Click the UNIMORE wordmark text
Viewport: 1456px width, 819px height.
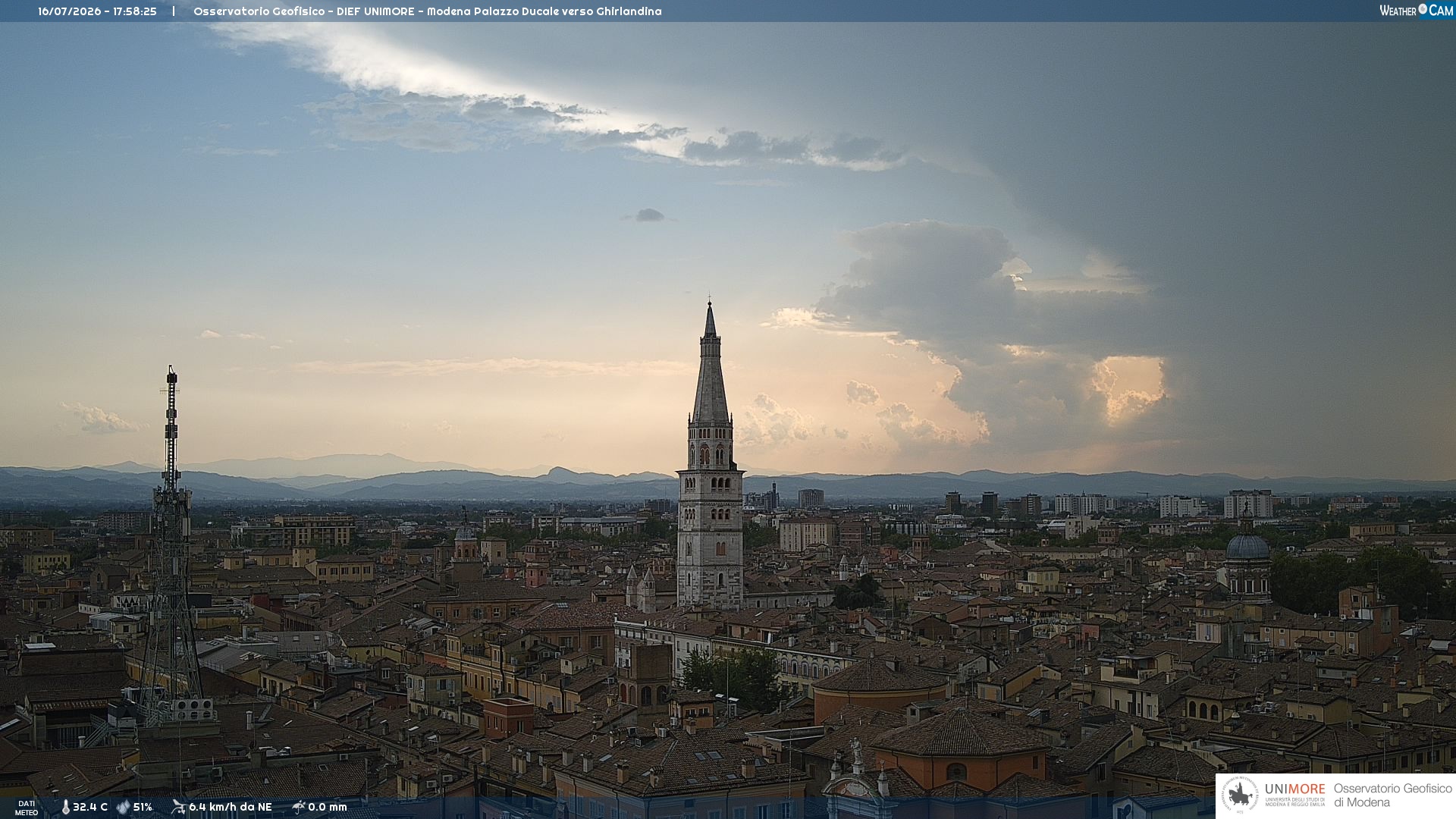1295,789
